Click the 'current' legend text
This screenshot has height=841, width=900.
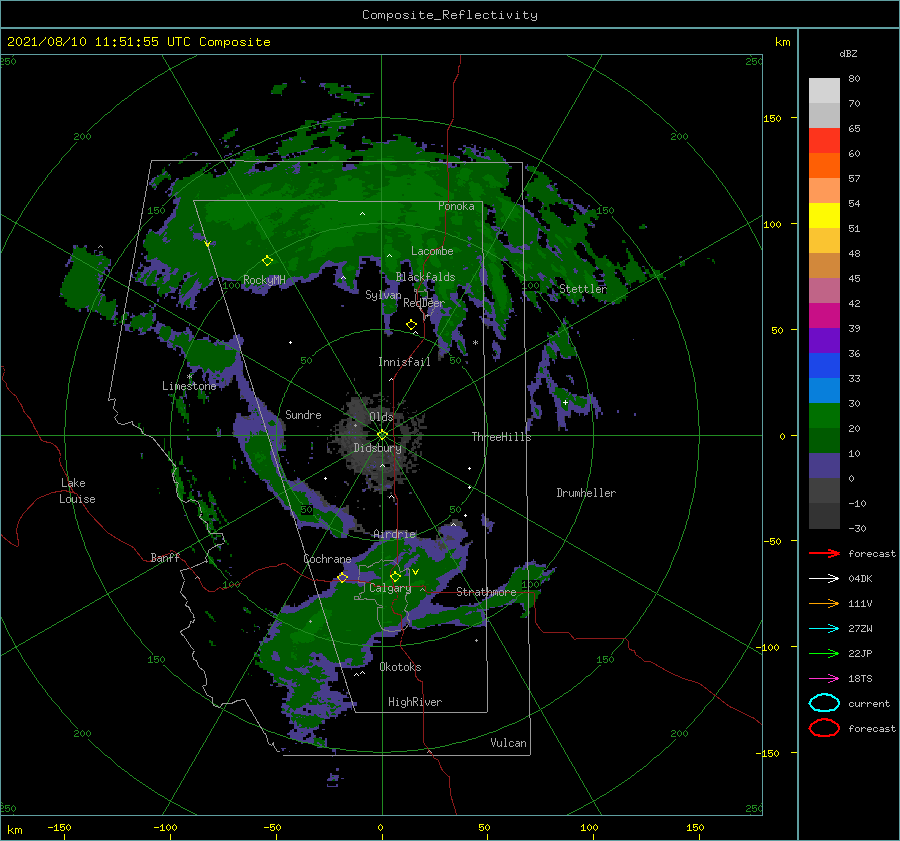[868, 703]
